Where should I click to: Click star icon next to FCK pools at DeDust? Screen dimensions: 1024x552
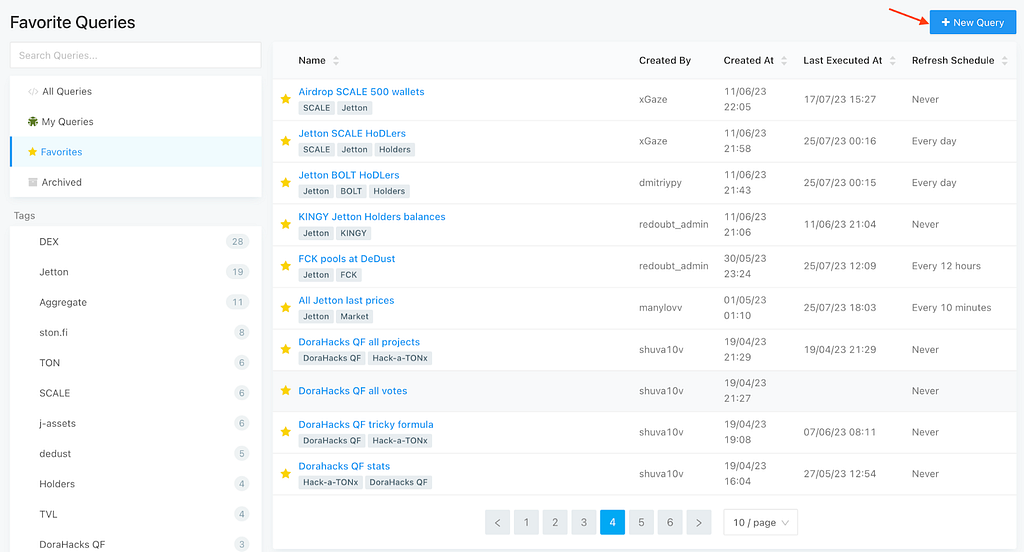pos(285,266)
